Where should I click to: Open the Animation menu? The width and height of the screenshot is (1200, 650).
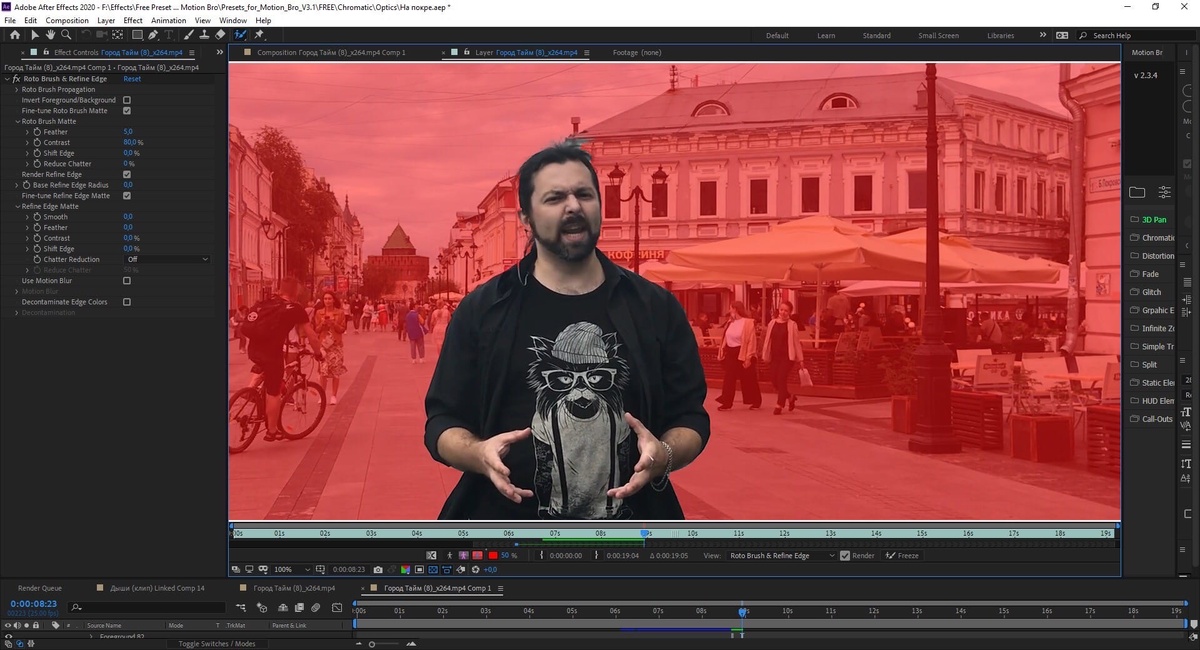168,20
